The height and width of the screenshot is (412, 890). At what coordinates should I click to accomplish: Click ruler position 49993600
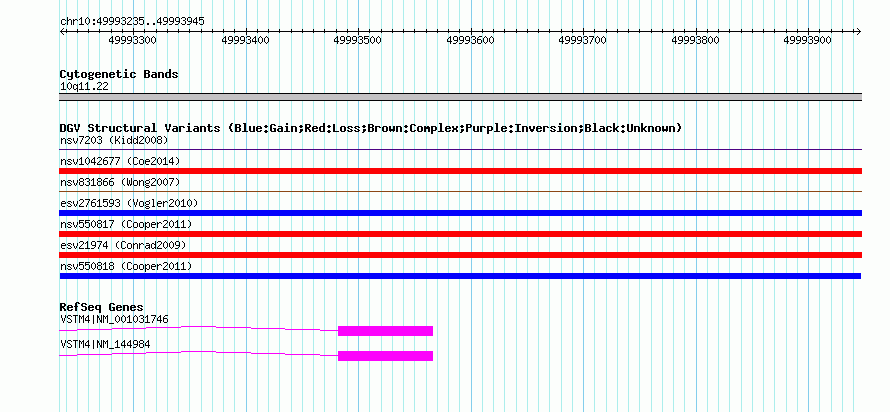(471, 40)
